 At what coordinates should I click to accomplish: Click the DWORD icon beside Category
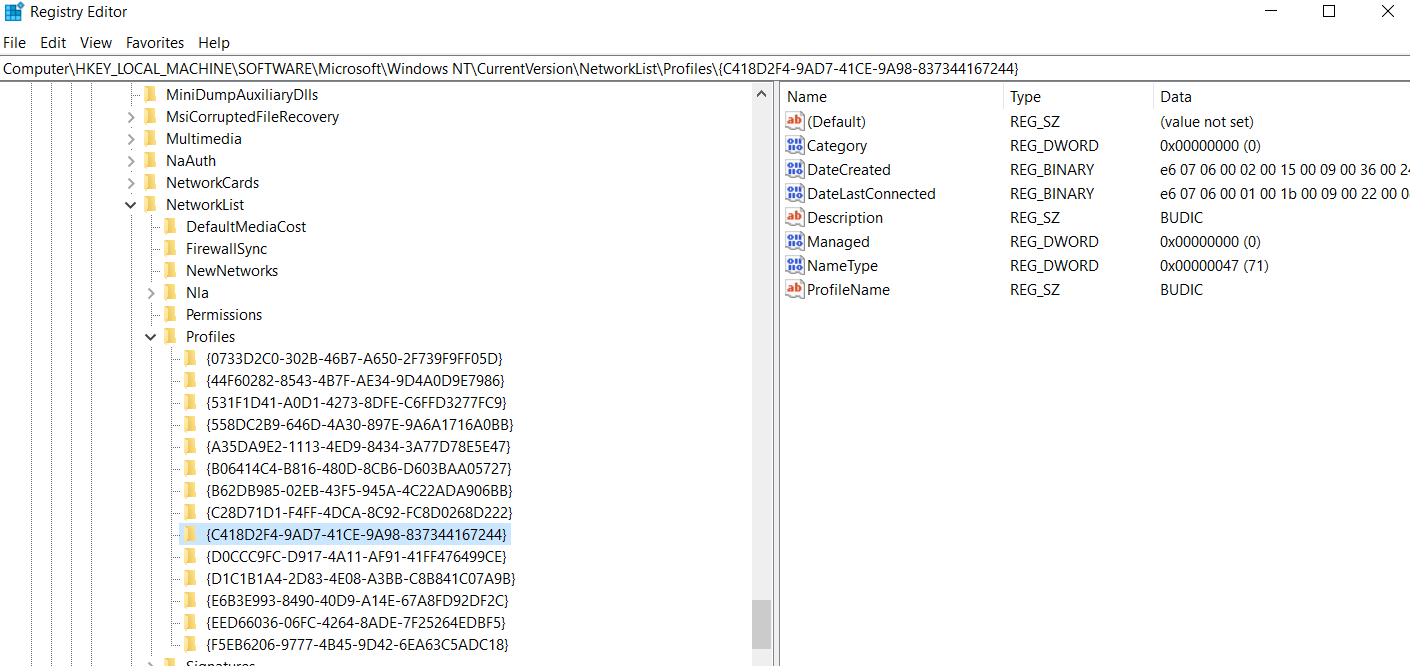795,145
